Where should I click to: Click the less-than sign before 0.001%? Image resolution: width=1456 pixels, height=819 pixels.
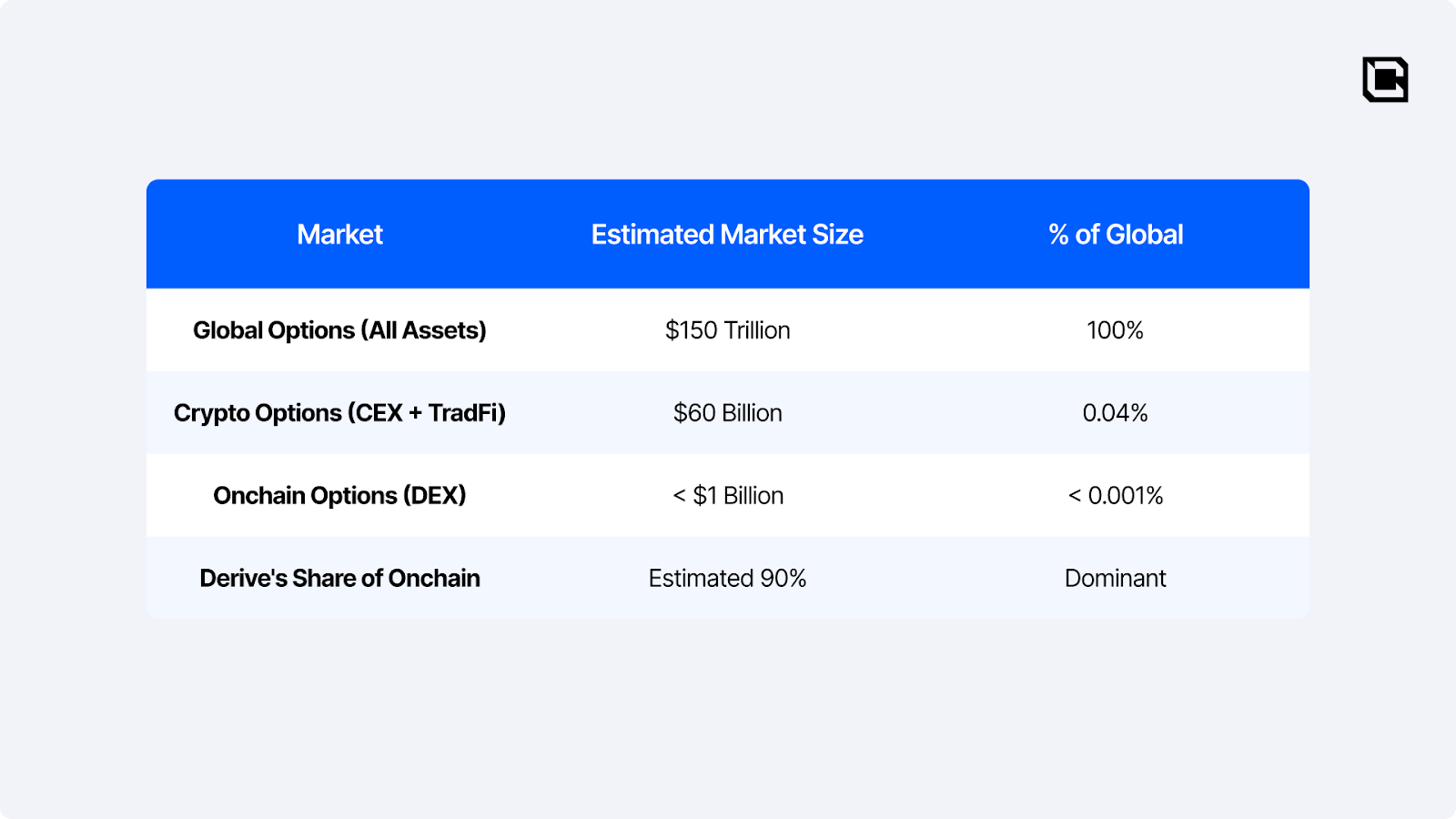click(1075, 496)
